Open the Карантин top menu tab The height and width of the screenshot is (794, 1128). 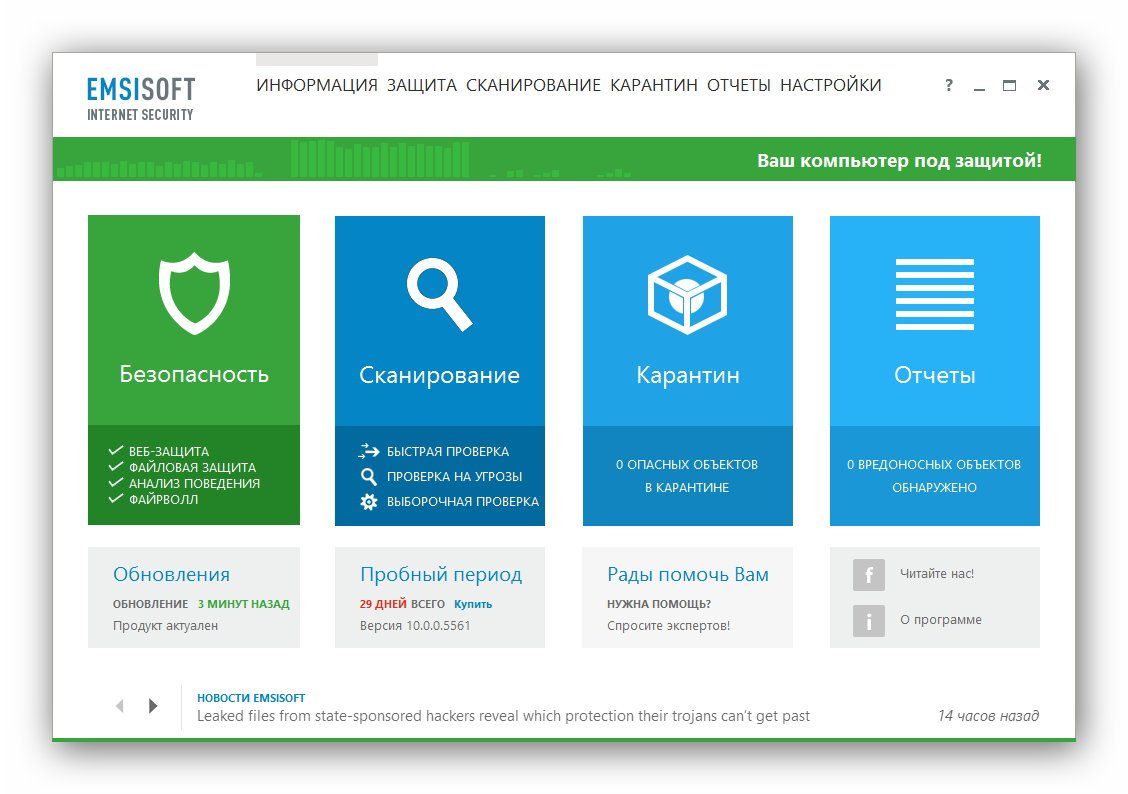[654, 85]
